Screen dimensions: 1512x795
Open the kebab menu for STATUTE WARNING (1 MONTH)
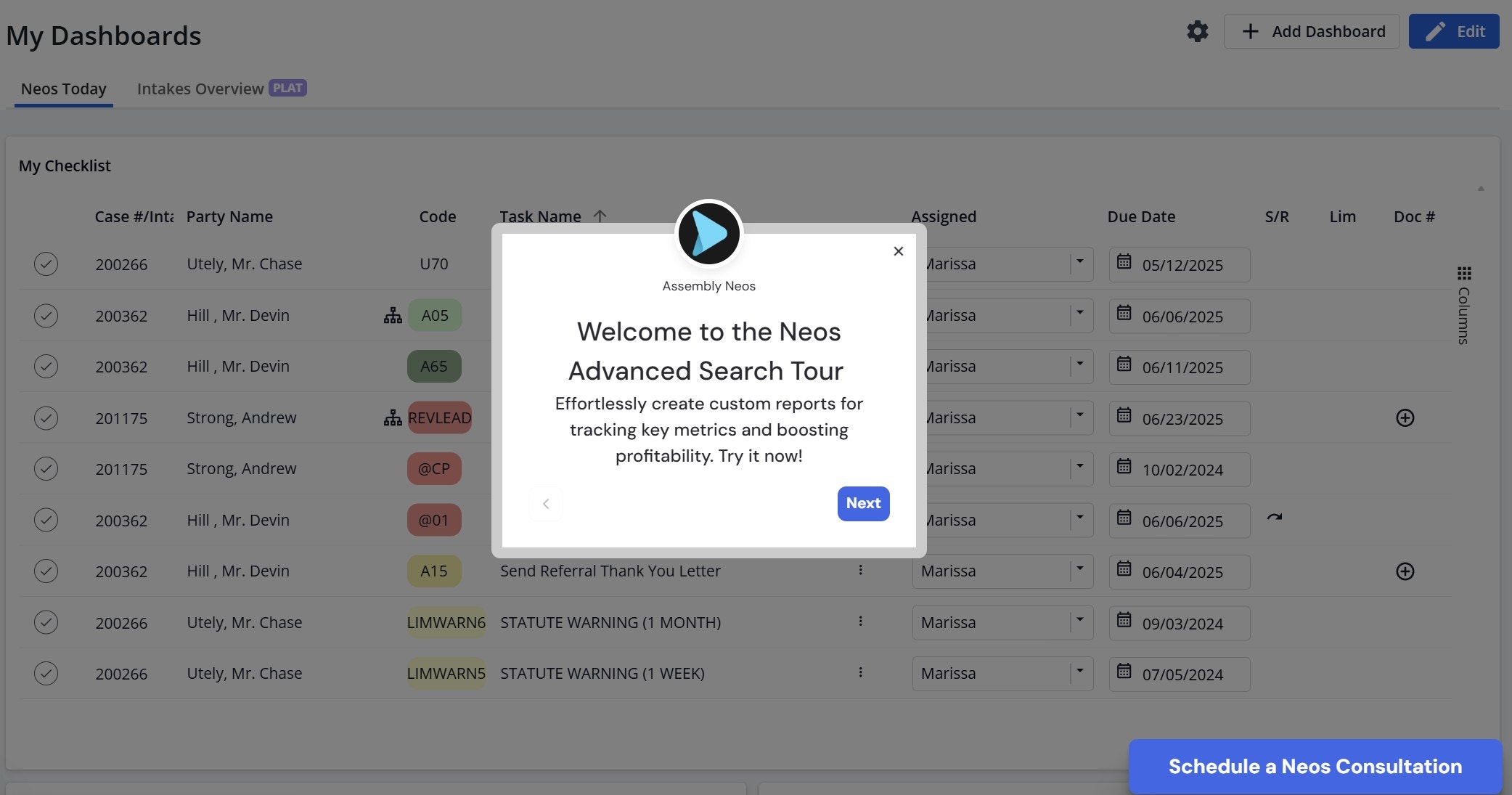coord(860,621)
